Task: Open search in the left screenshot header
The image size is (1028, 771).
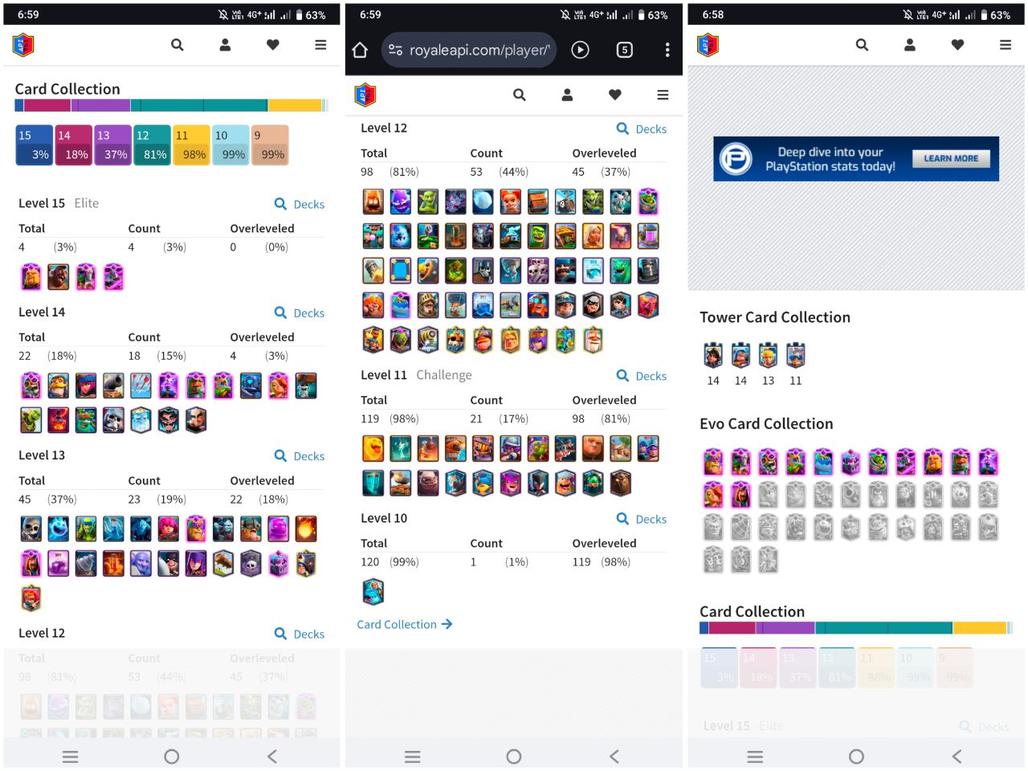Action: 177,45
